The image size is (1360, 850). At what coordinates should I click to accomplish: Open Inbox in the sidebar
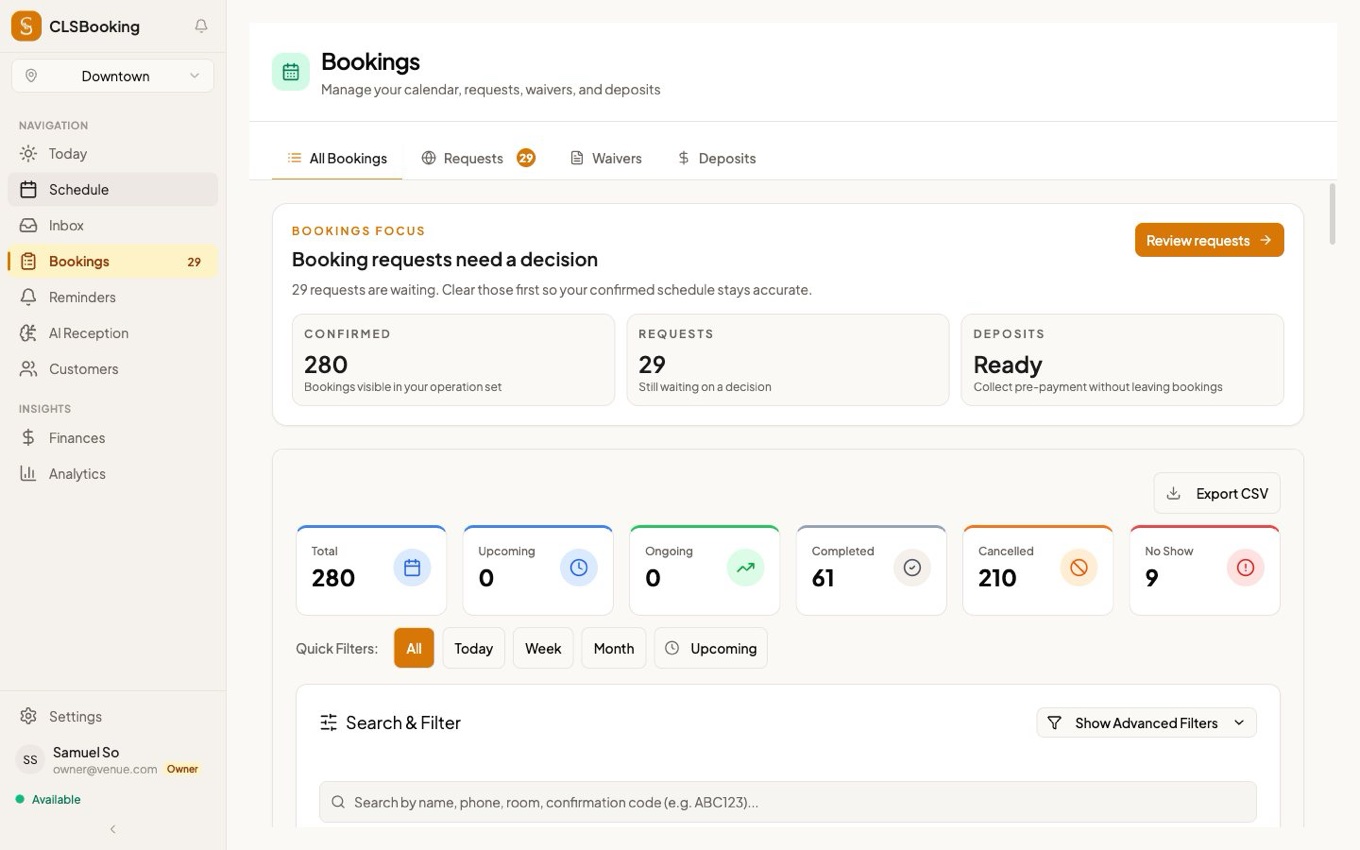coord(112,226)
